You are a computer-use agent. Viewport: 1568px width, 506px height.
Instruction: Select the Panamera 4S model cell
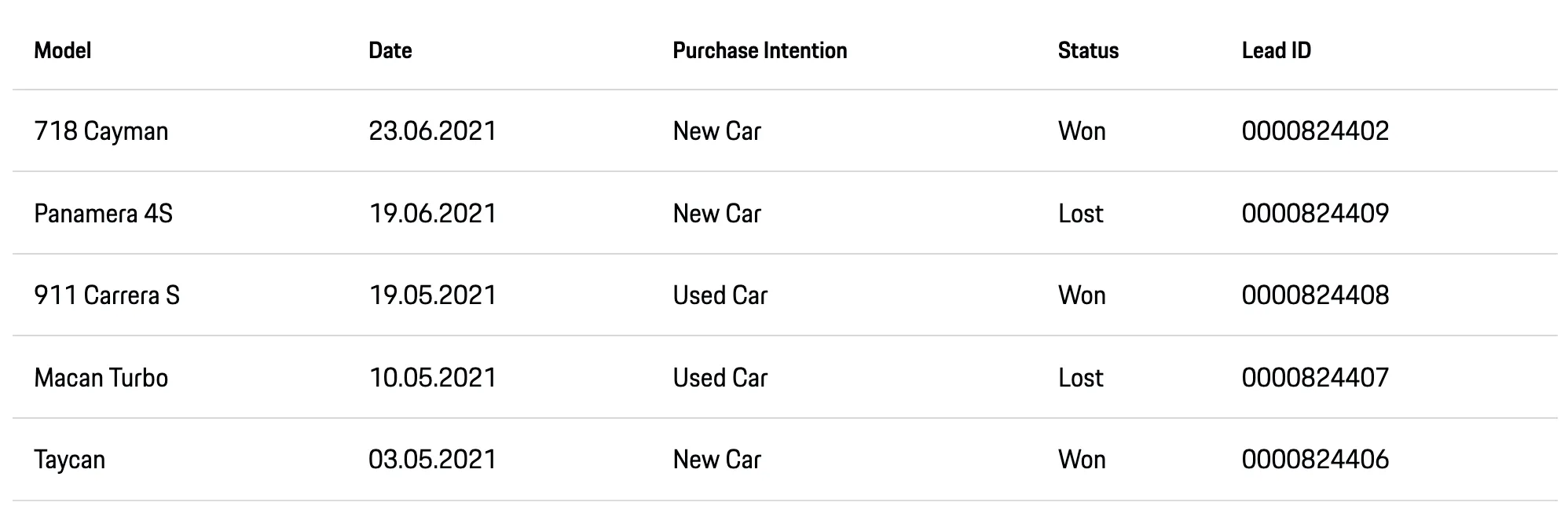[x=103, y=214]
